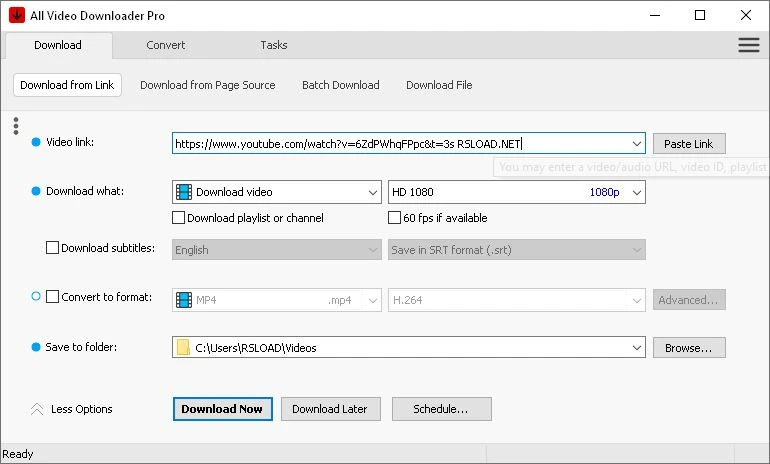Click the app logo in title bar

coord(16,15)
